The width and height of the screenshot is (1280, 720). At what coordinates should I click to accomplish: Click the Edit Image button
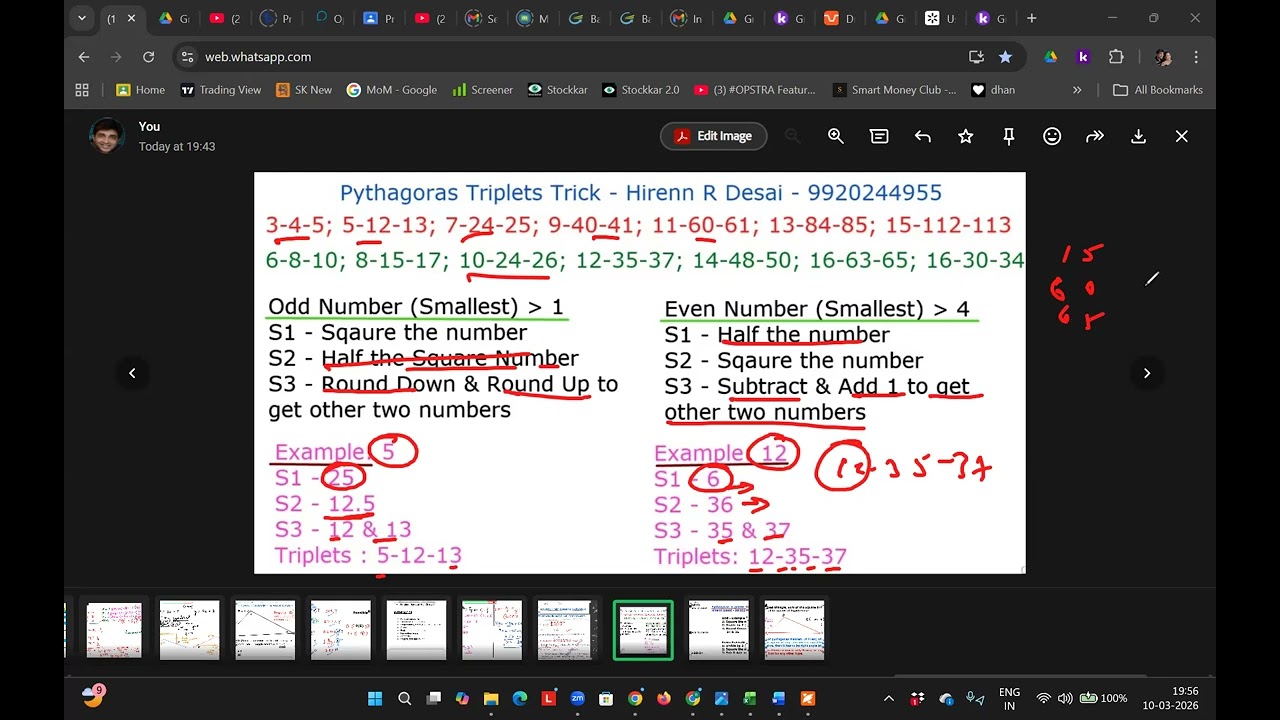click(713, 136)
